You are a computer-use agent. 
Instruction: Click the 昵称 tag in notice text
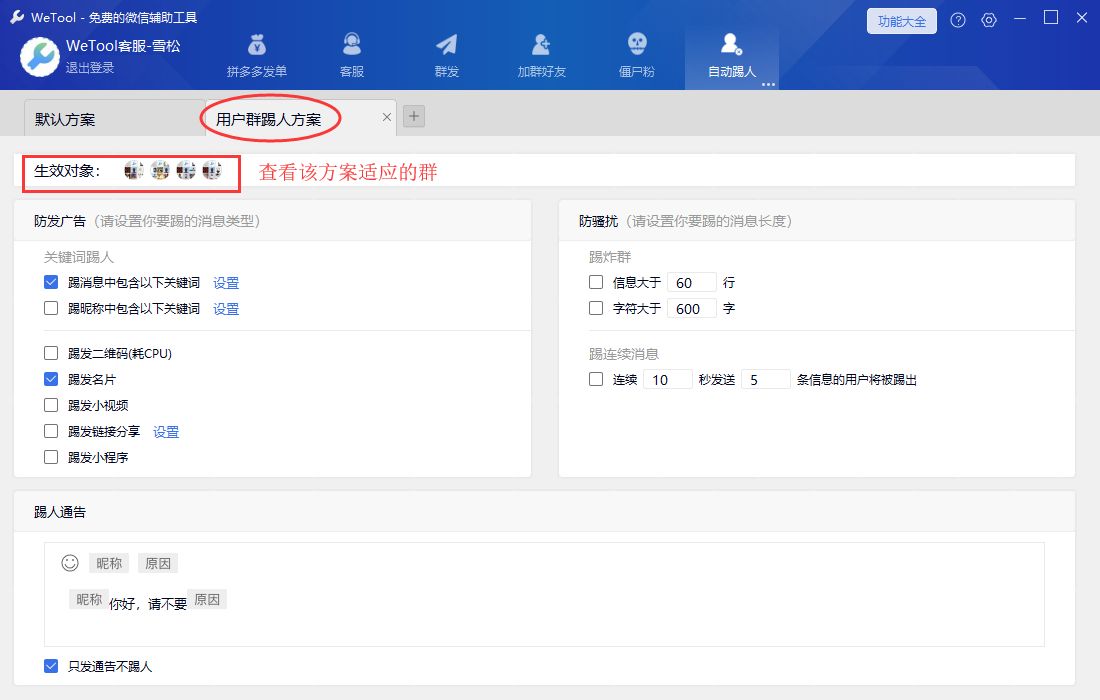[x=89, y=600]
